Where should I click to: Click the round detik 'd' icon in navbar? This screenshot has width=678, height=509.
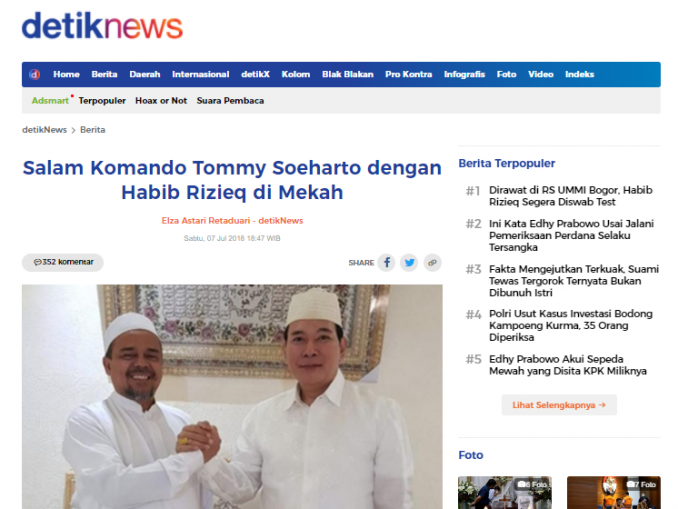click(x=35, y=74)
